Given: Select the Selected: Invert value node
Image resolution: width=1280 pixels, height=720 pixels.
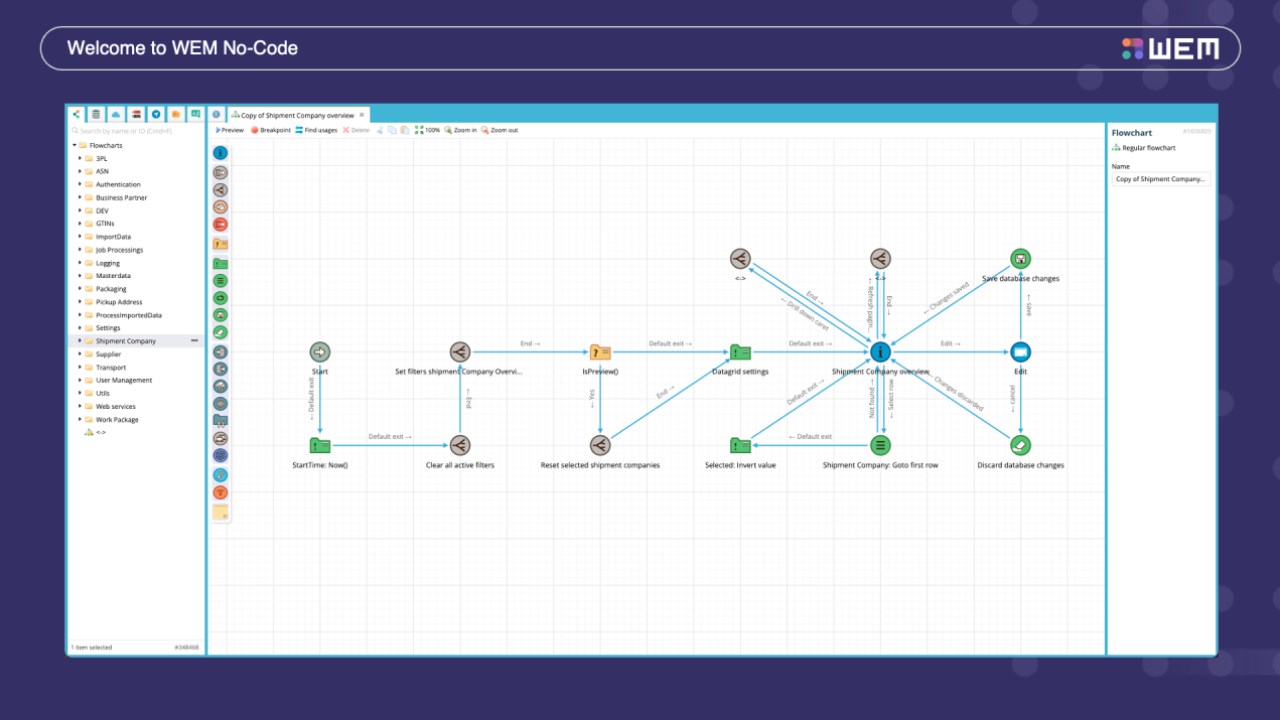Looking at the screenshot, I should [740, 445].
